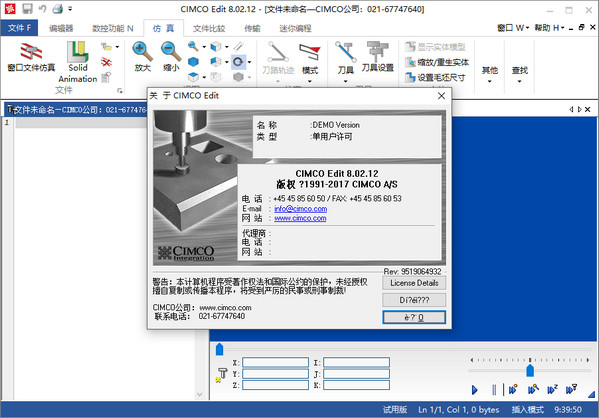Open the quick access toolbar customize arrow

70,8
